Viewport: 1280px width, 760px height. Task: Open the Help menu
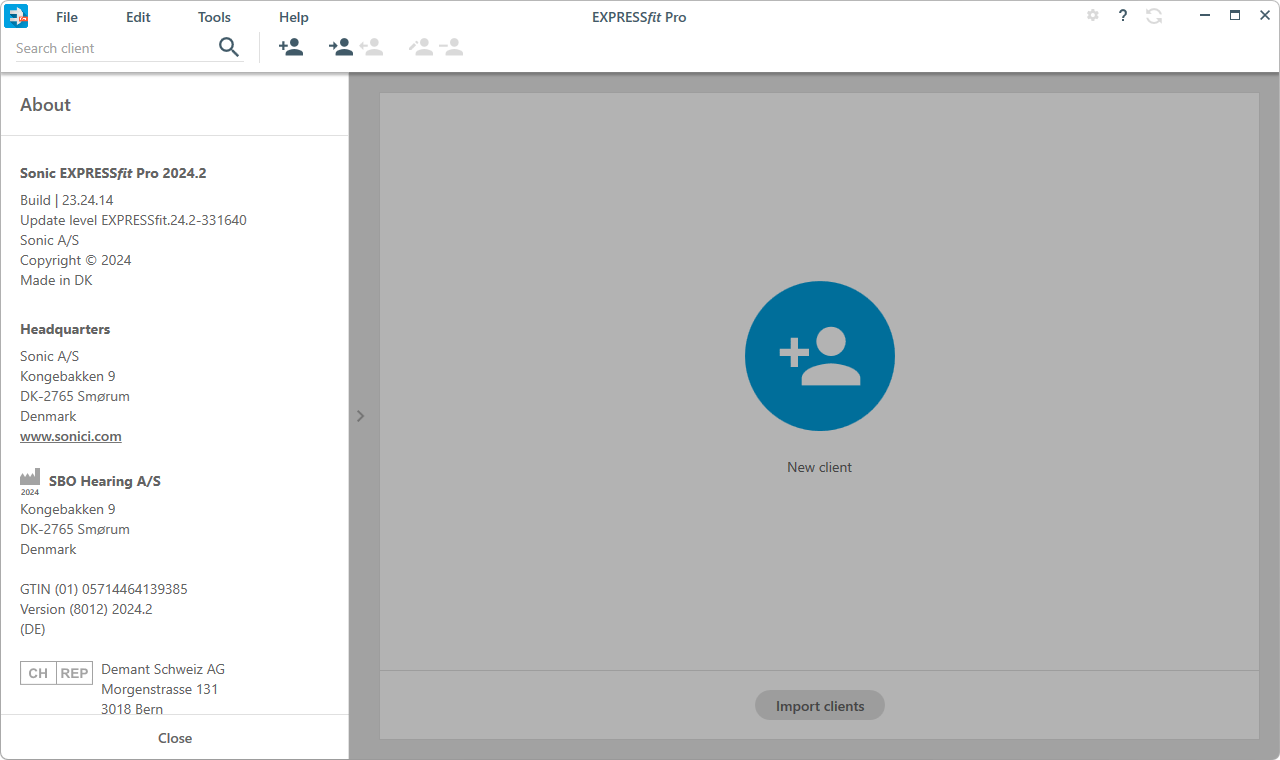click(294, 17)
